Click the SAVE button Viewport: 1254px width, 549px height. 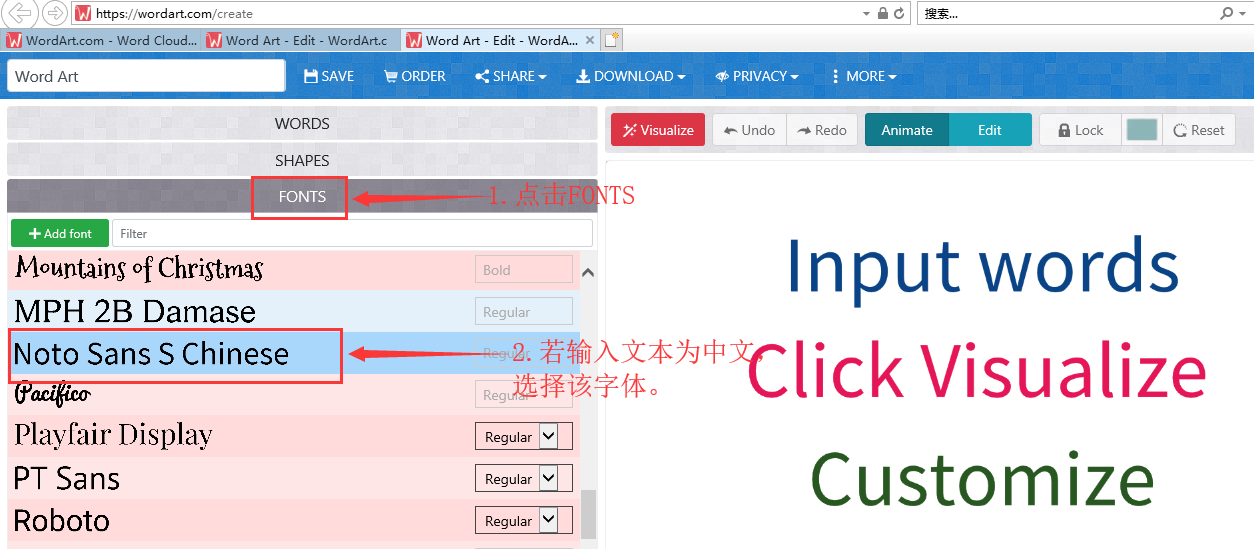(x=329, y=76)
